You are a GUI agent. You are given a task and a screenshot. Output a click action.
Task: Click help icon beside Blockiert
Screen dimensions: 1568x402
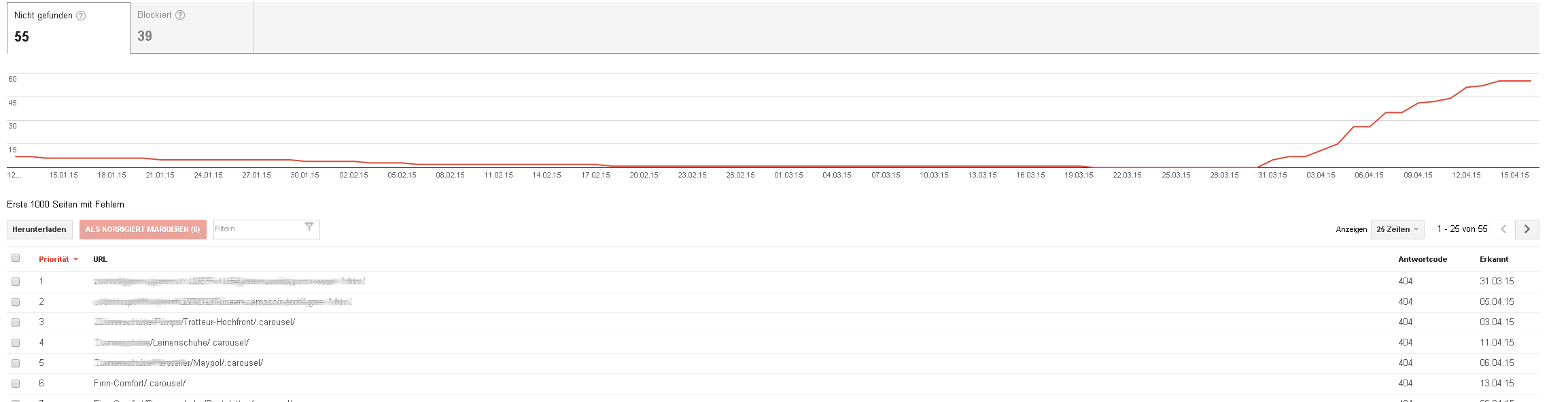click(180, 15)
